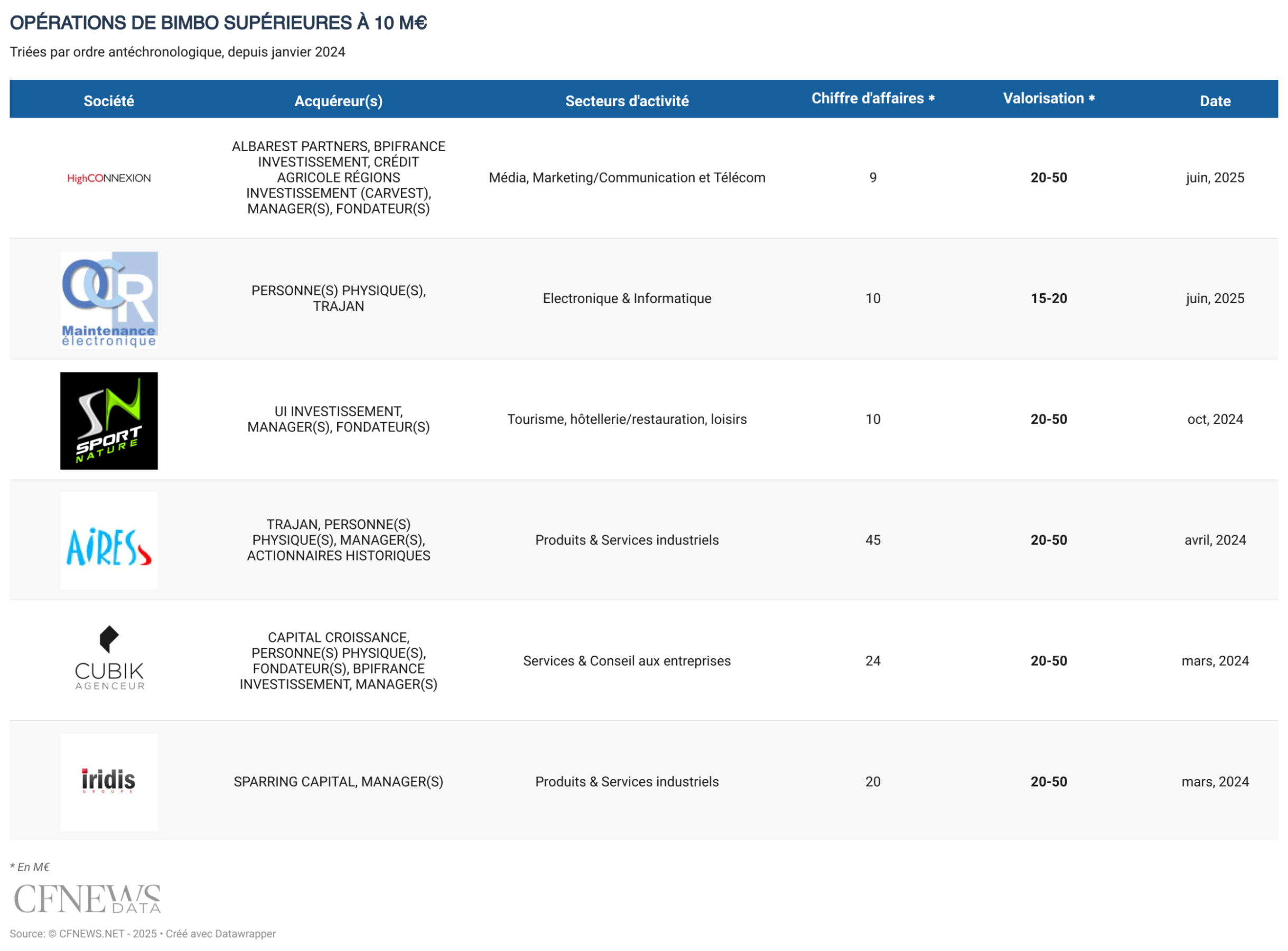Select 'PERSONNE(S) PHYSIQUE(S), TRAJAN' acquirer cell
This screenshot has width=1288, height=951.
pos(339,298)
